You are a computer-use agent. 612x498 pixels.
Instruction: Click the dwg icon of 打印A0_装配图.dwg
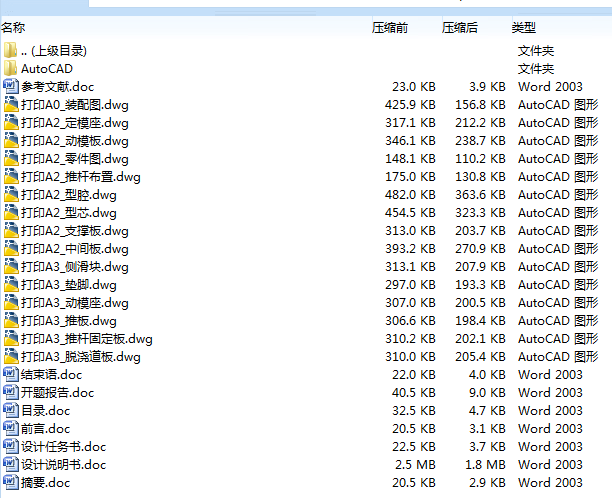[11, 104]
